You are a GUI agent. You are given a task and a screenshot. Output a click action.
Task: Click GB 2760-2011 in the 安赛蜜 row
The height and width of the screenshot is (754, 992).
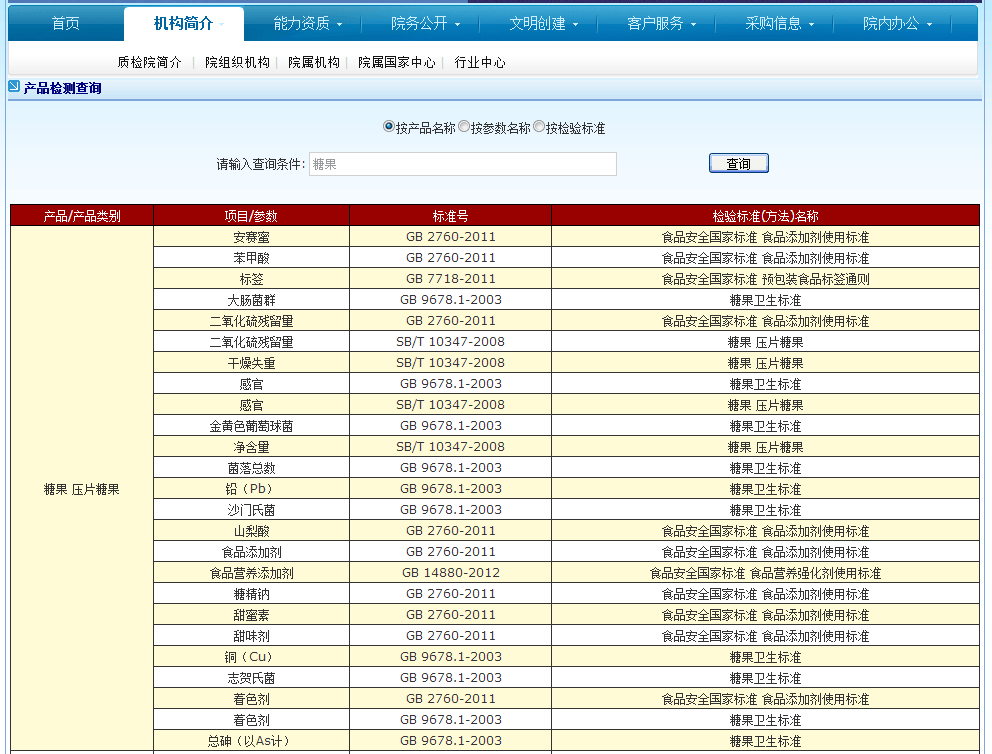pos(450,237)
